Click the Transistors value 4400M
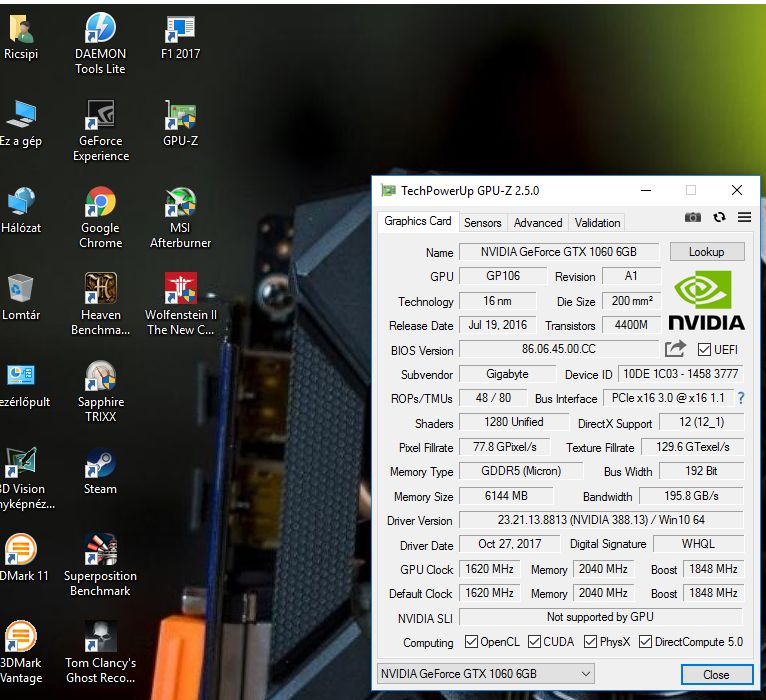 pyautogui.click(x=631, y=325)
